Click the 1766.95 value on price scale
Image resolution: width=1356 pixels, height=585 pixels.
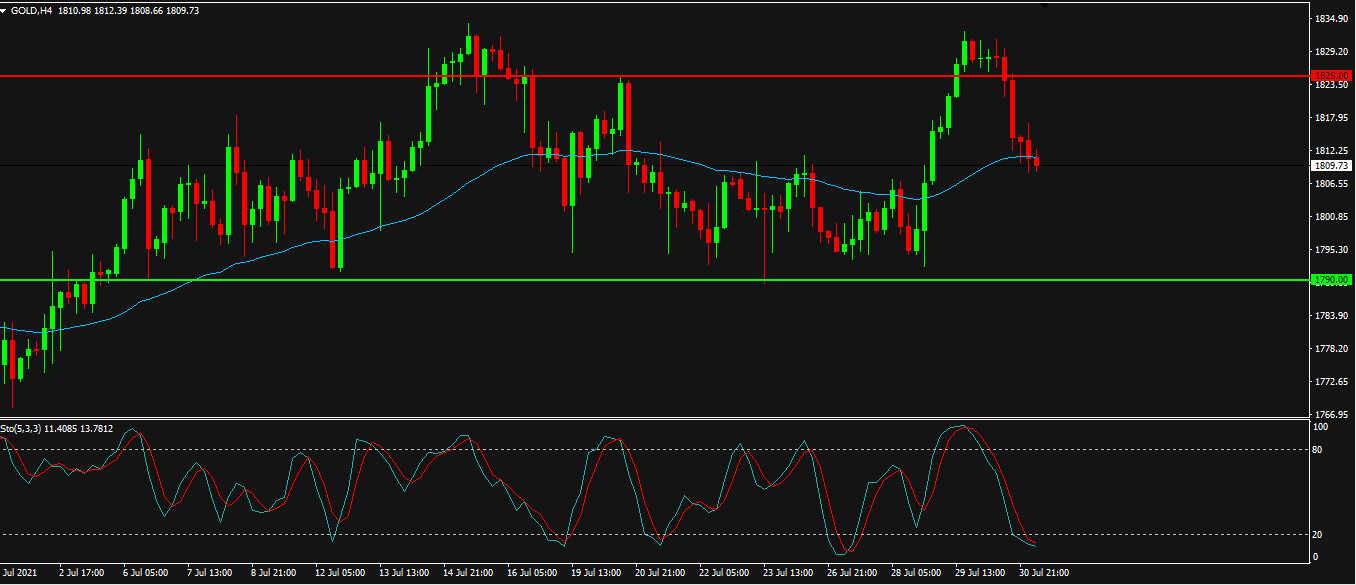pos(1332,414)
